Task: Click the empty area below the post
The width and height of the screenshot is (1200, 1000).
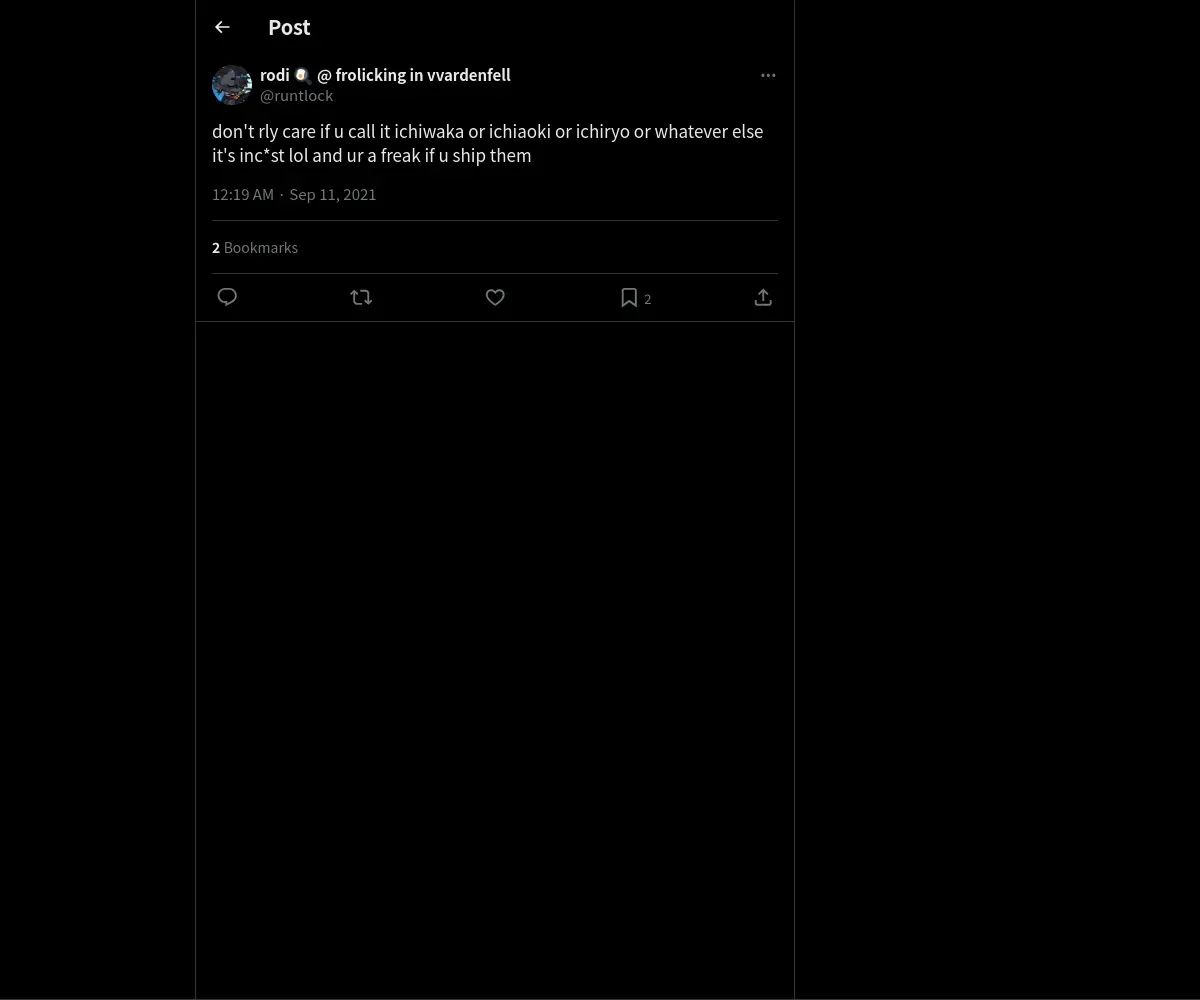Action: (x=495, y=660)
